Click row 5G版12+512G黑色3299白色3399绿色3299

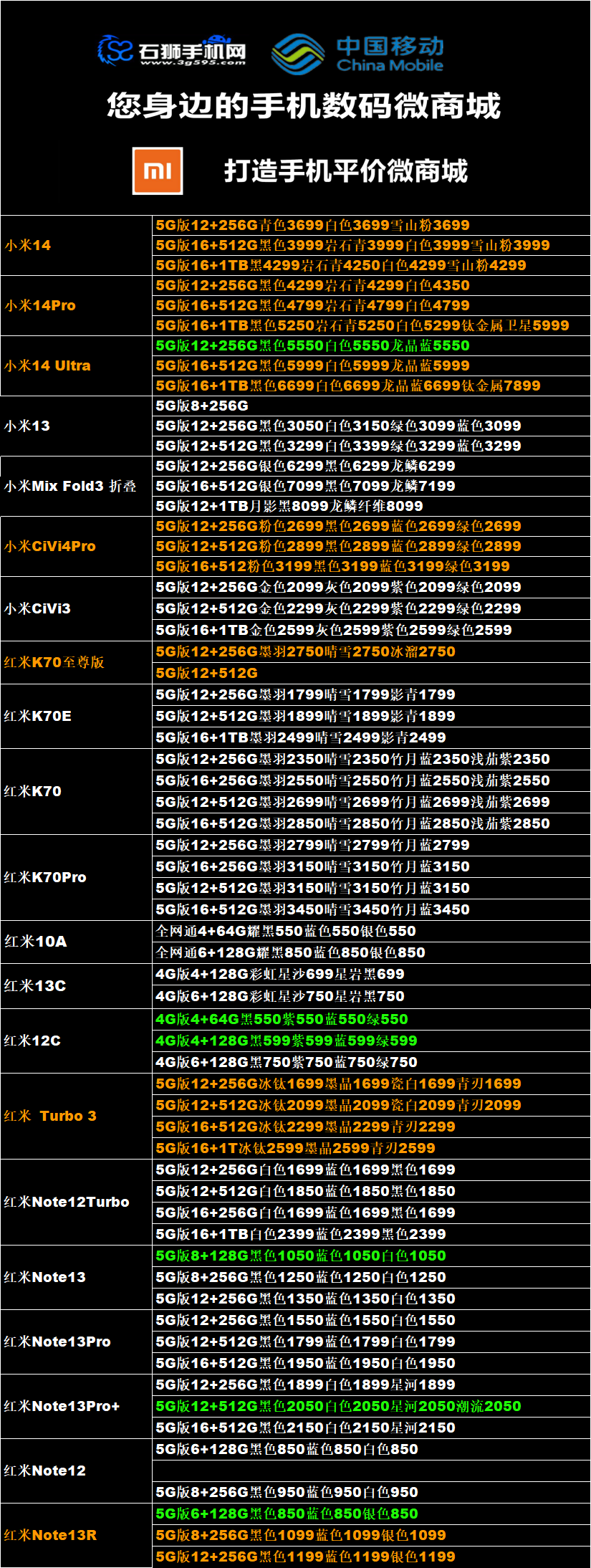click(371, 446)
